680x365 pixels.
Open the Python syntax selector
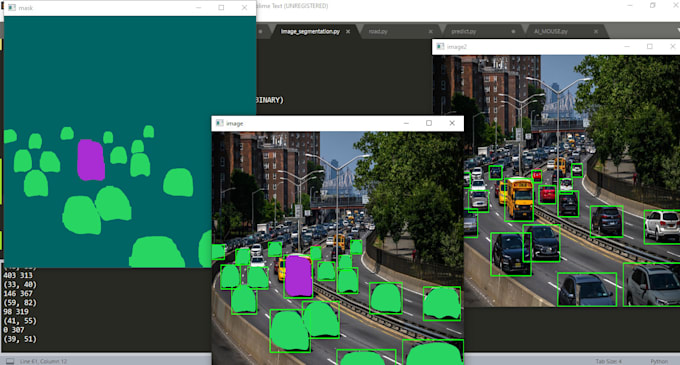coord(659,361)
